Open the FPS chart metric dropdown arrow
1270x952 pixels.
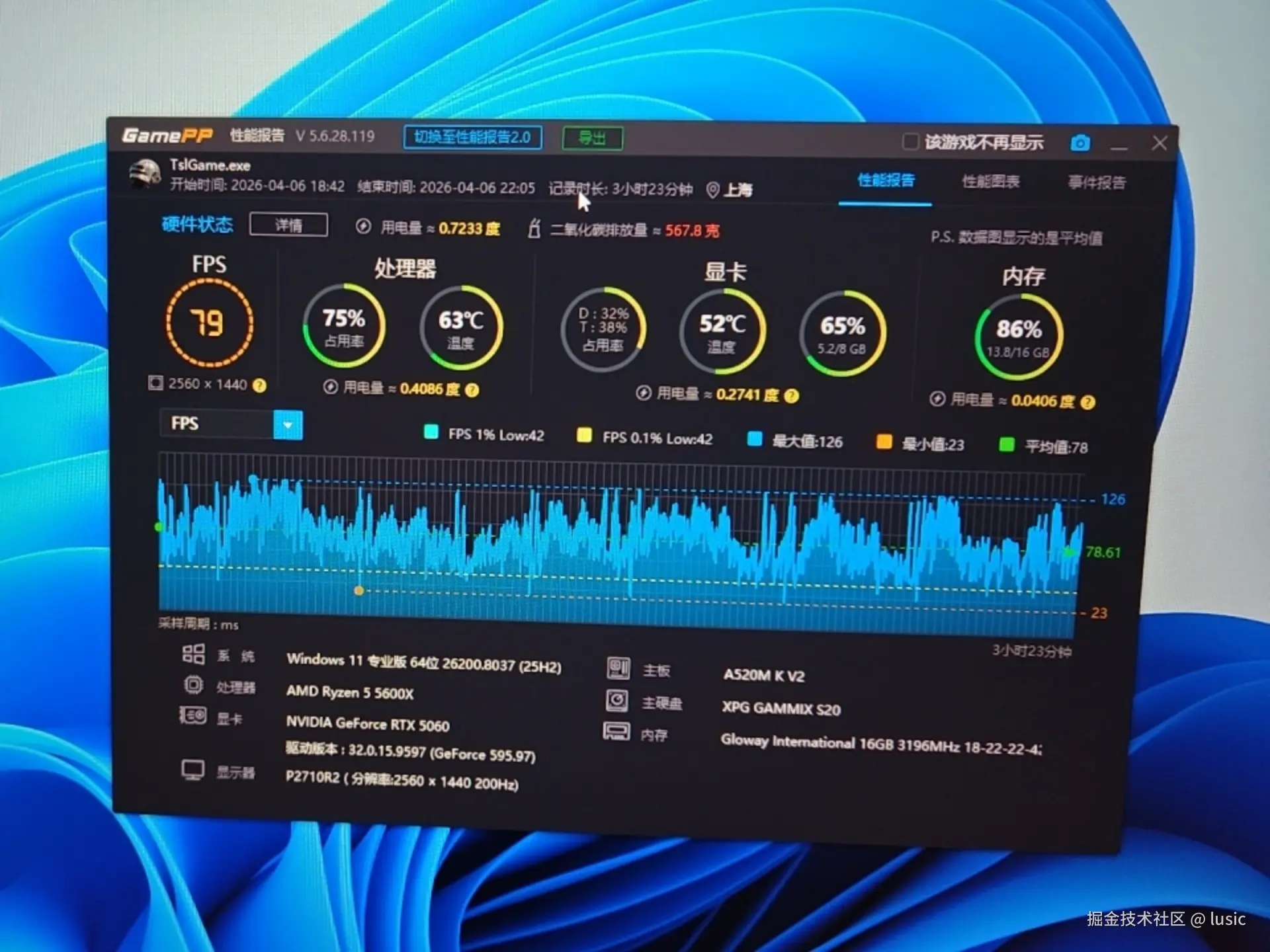point(288,424)
